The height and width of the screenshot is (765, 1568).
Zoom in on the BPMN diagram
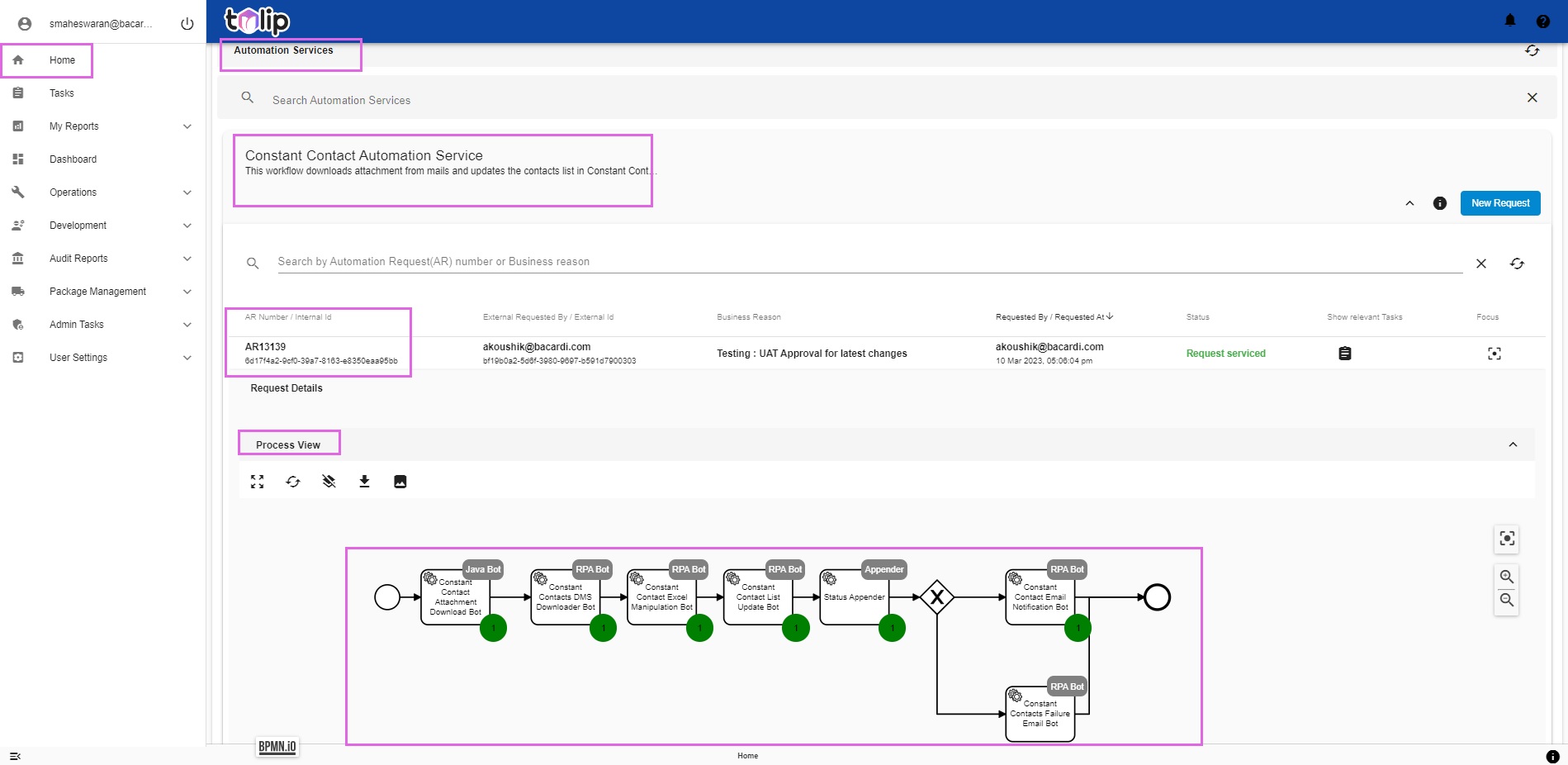click(1507, 577)
